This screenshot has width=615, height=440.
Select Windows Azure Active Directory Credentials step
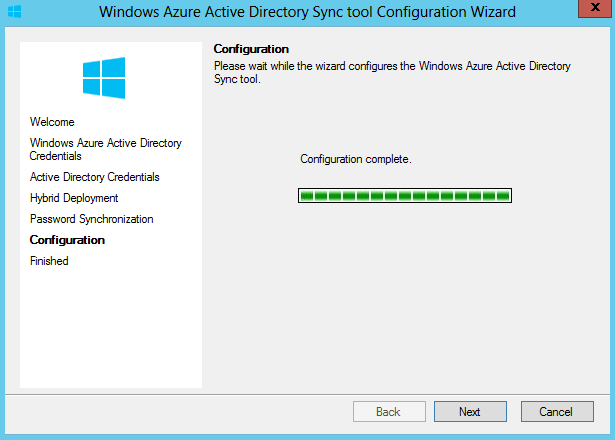point(106,149)
